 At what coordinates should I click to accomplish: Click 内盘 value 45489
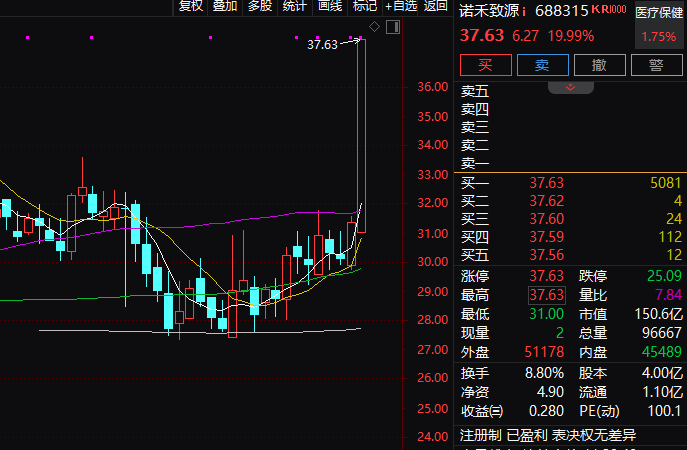pos(662,352)
